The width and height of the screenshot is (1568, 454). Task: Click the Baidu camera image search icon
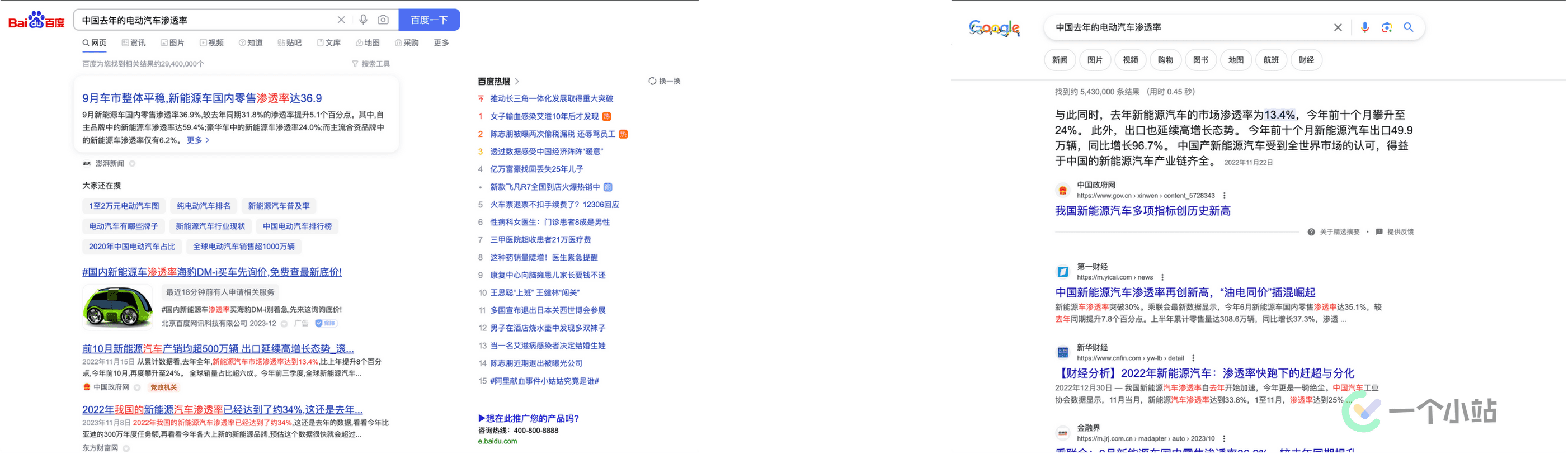click(383, 20)
